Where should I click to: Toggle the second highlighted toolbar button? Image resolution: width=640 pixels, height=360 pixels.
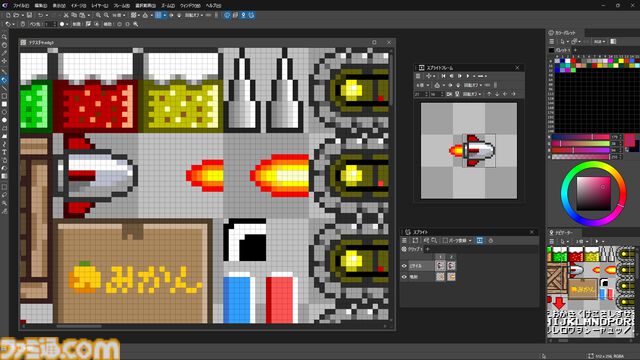click(x=235, y=15)
